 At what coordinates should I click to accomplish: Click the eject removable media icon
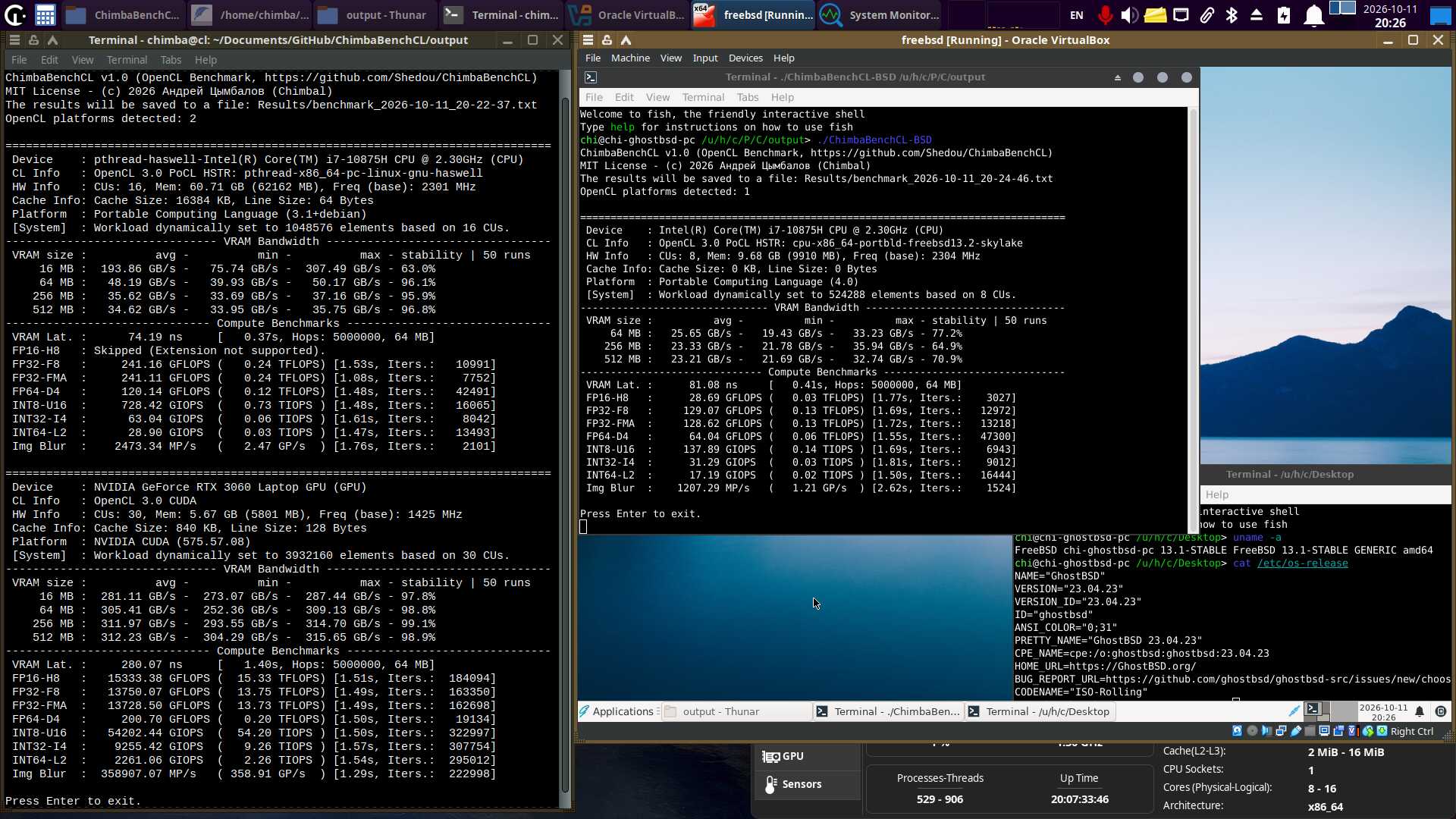1257,14
